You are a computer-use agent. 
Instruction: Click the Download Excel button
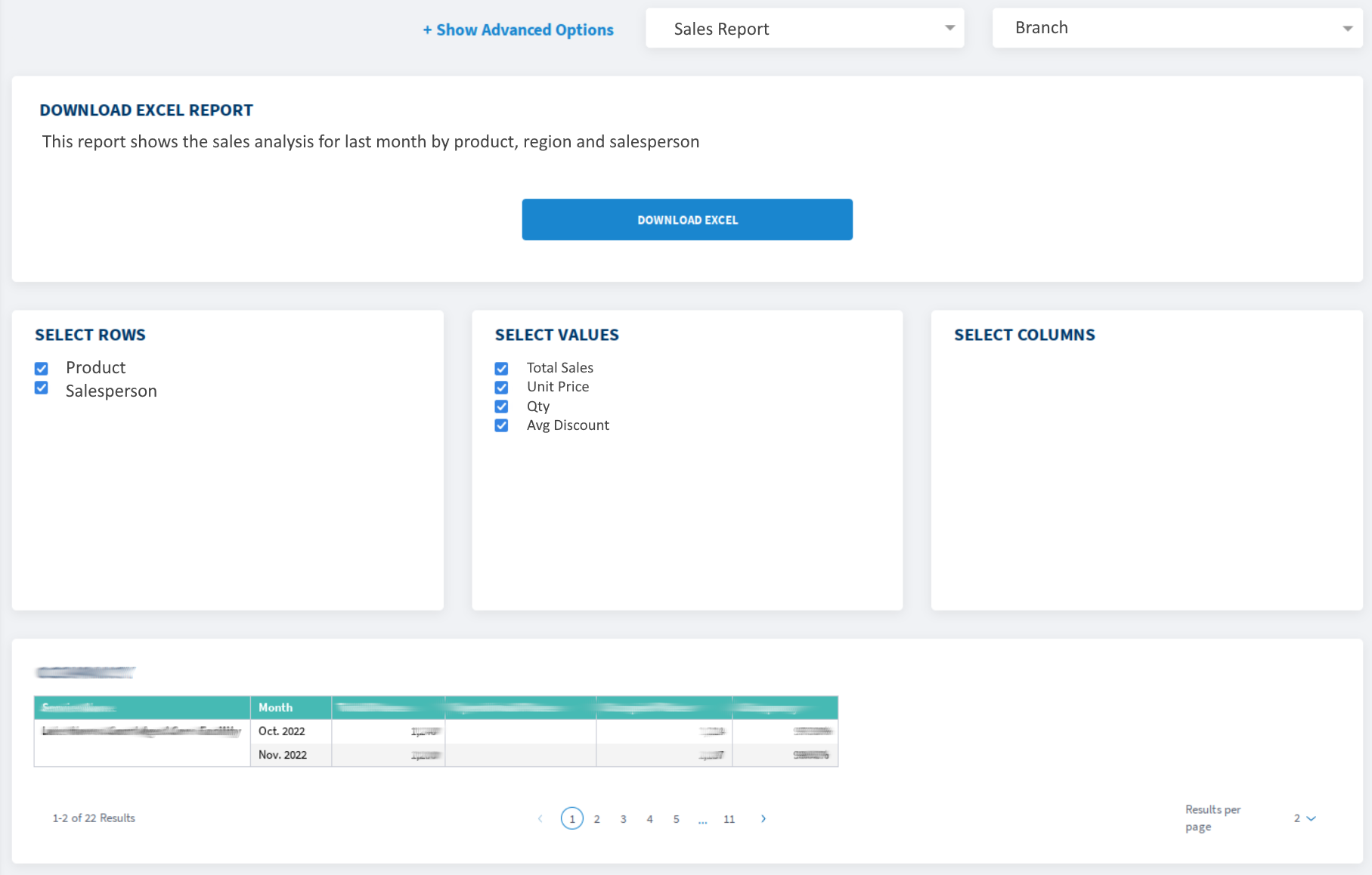687,220
